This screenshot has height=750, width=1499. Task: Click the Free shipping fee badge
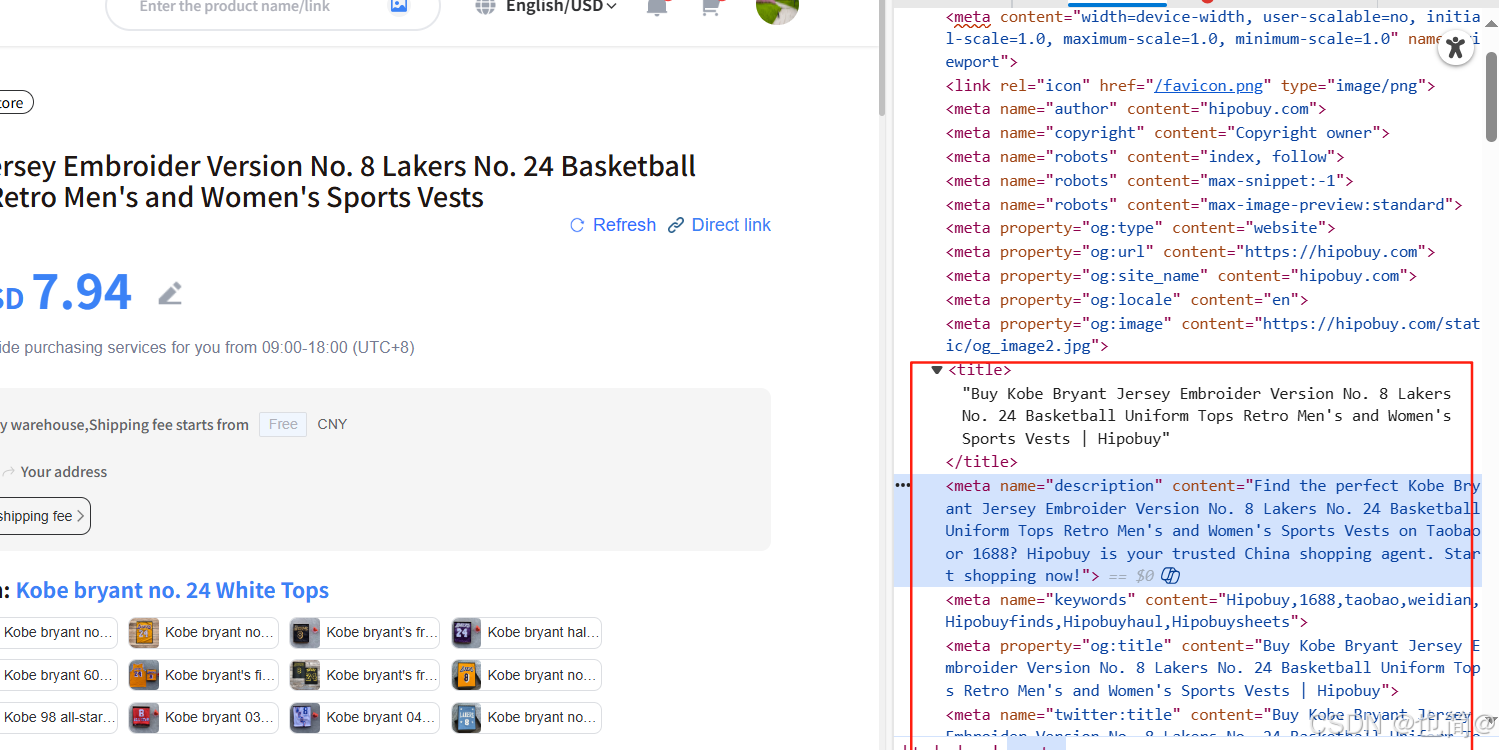tap(283, 424)
